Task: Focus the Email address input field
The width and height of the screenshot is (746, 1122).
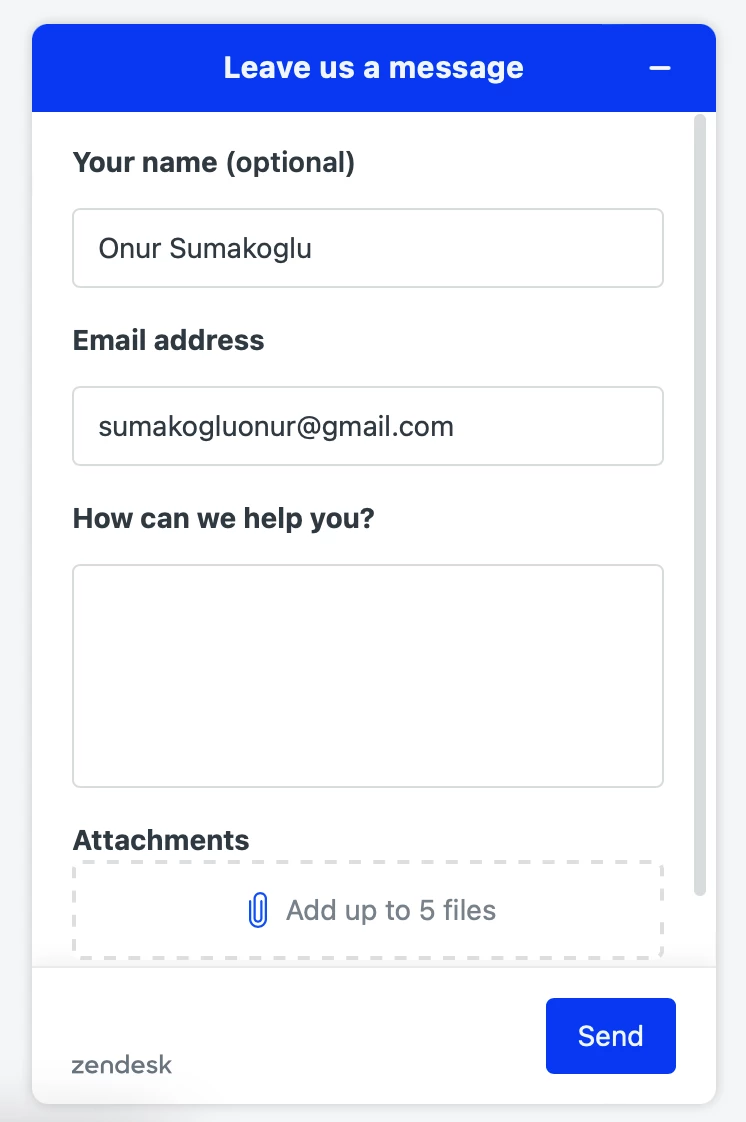Action: (368, 426)
